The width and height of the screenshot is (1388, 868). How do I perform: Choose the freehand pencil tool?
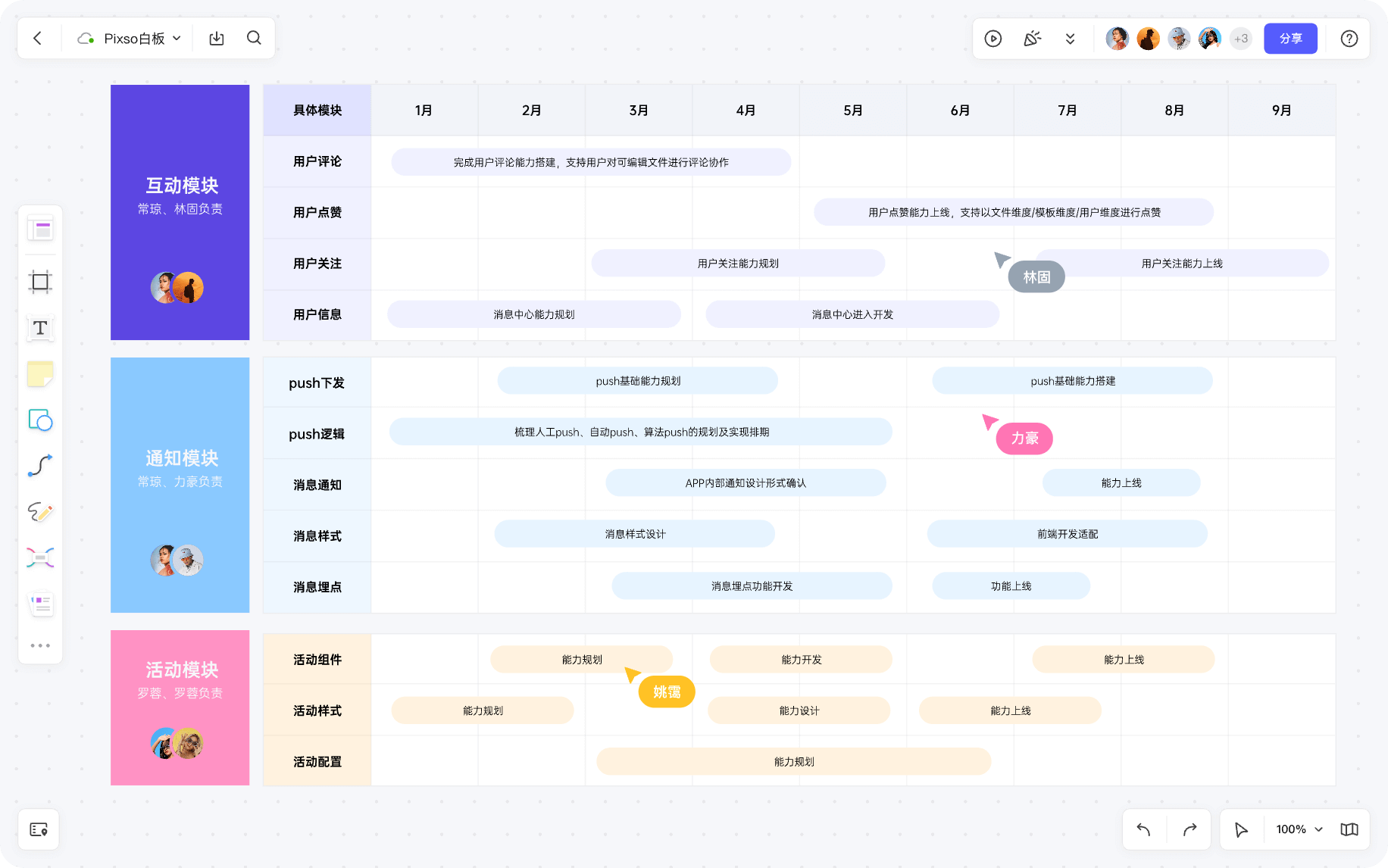[x=39, y=512]
